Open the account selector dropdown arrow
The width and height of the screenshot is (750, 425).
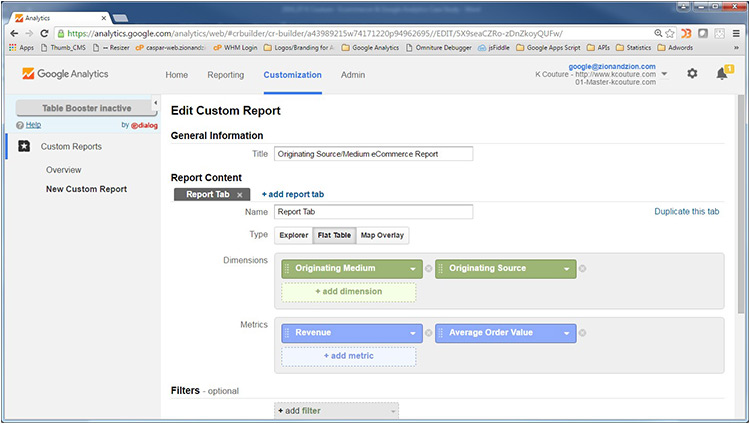coord(664,74)
